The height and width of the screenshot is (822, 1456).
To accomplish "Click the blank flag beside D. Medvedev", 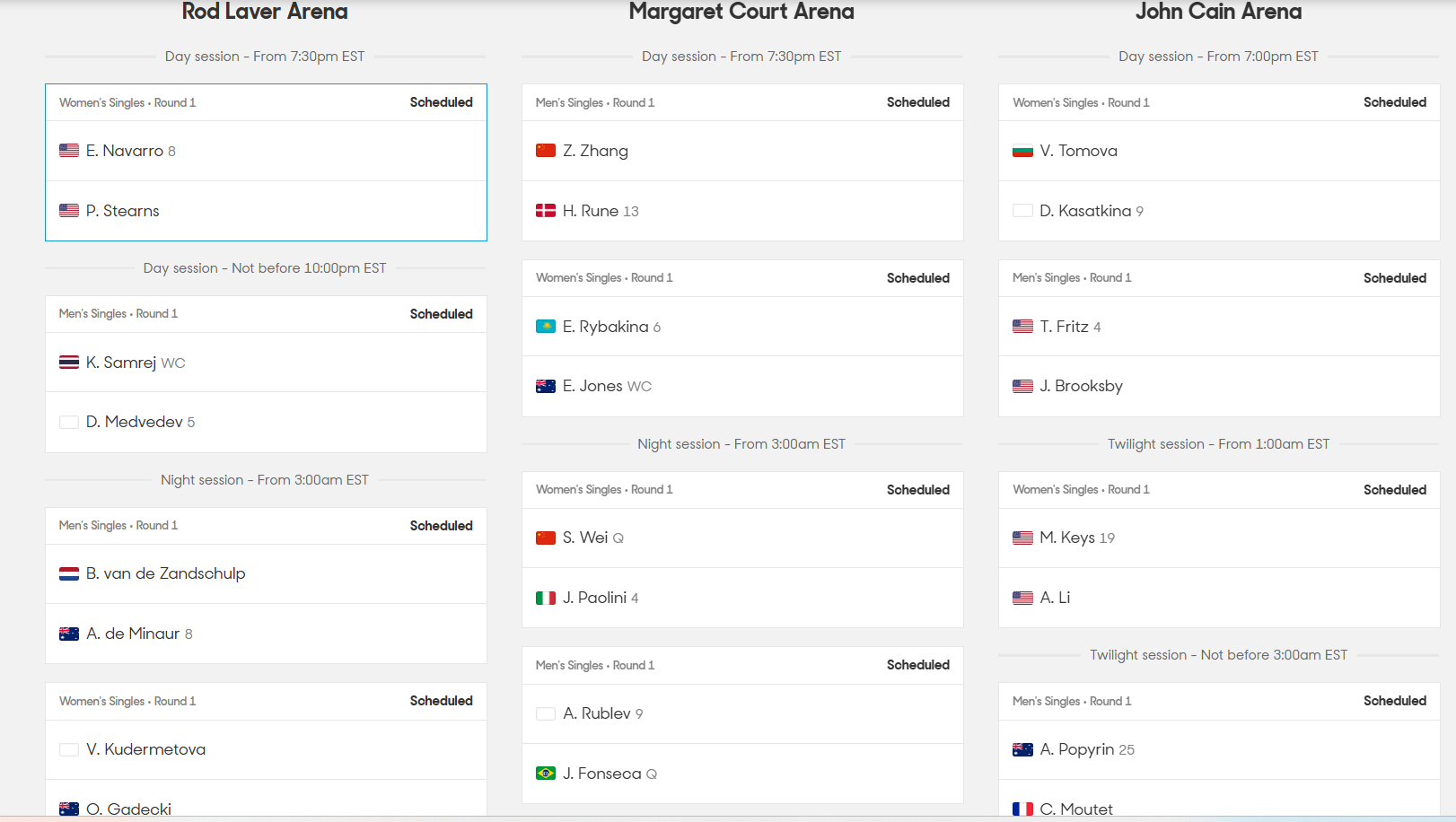I will [x=69, y=422].
